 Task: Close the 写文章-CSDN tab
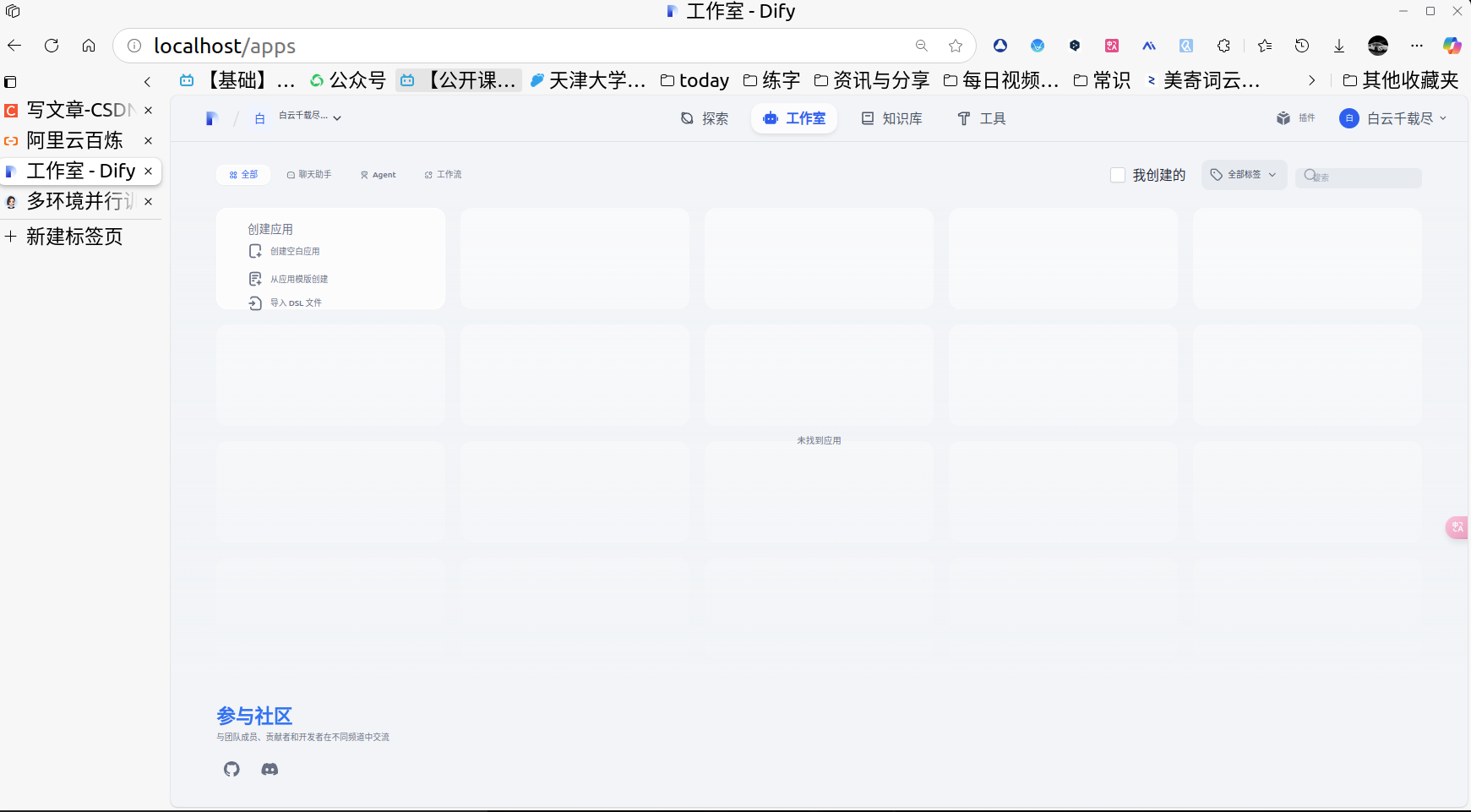point(148,110)
